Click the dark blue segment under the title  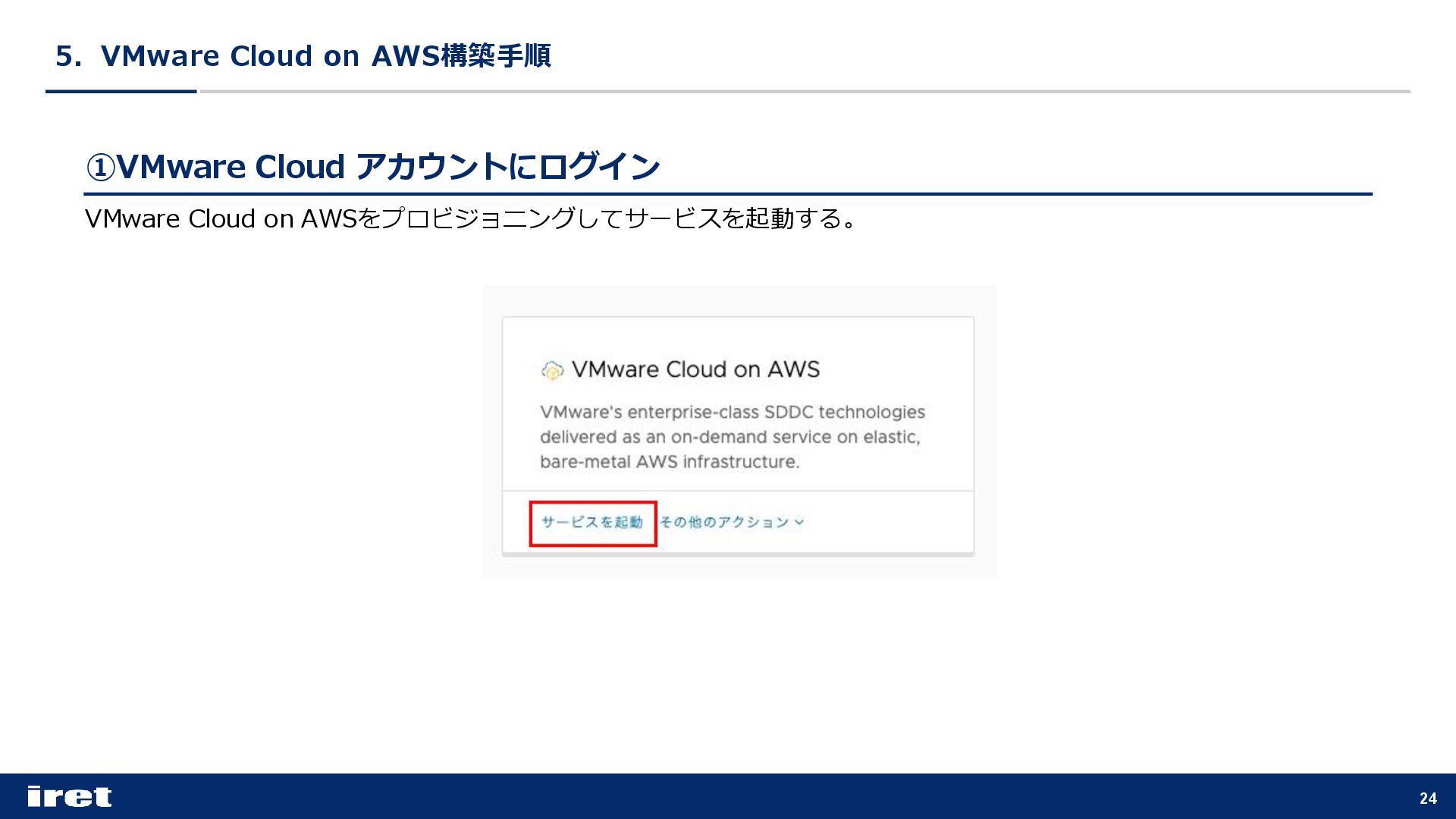[x=121, y=91]
